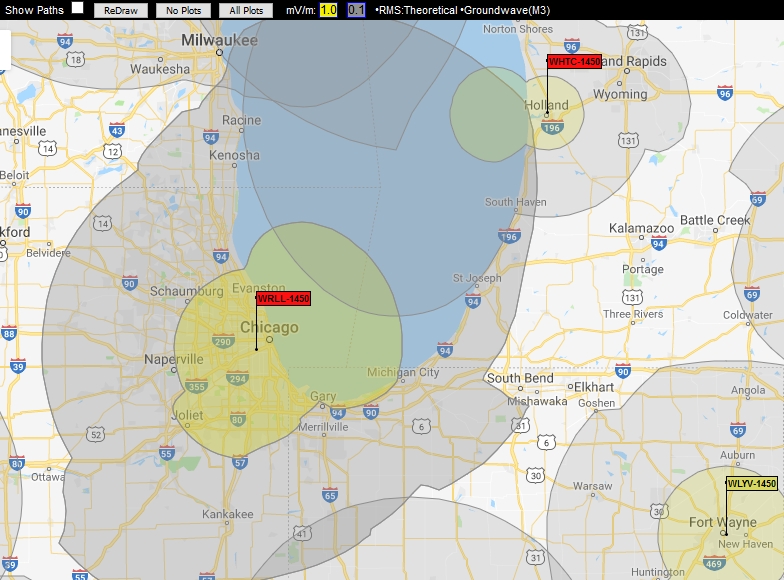Click the Gary city label
The width and height of the screenshot is (784, 580).
(323, 396)
